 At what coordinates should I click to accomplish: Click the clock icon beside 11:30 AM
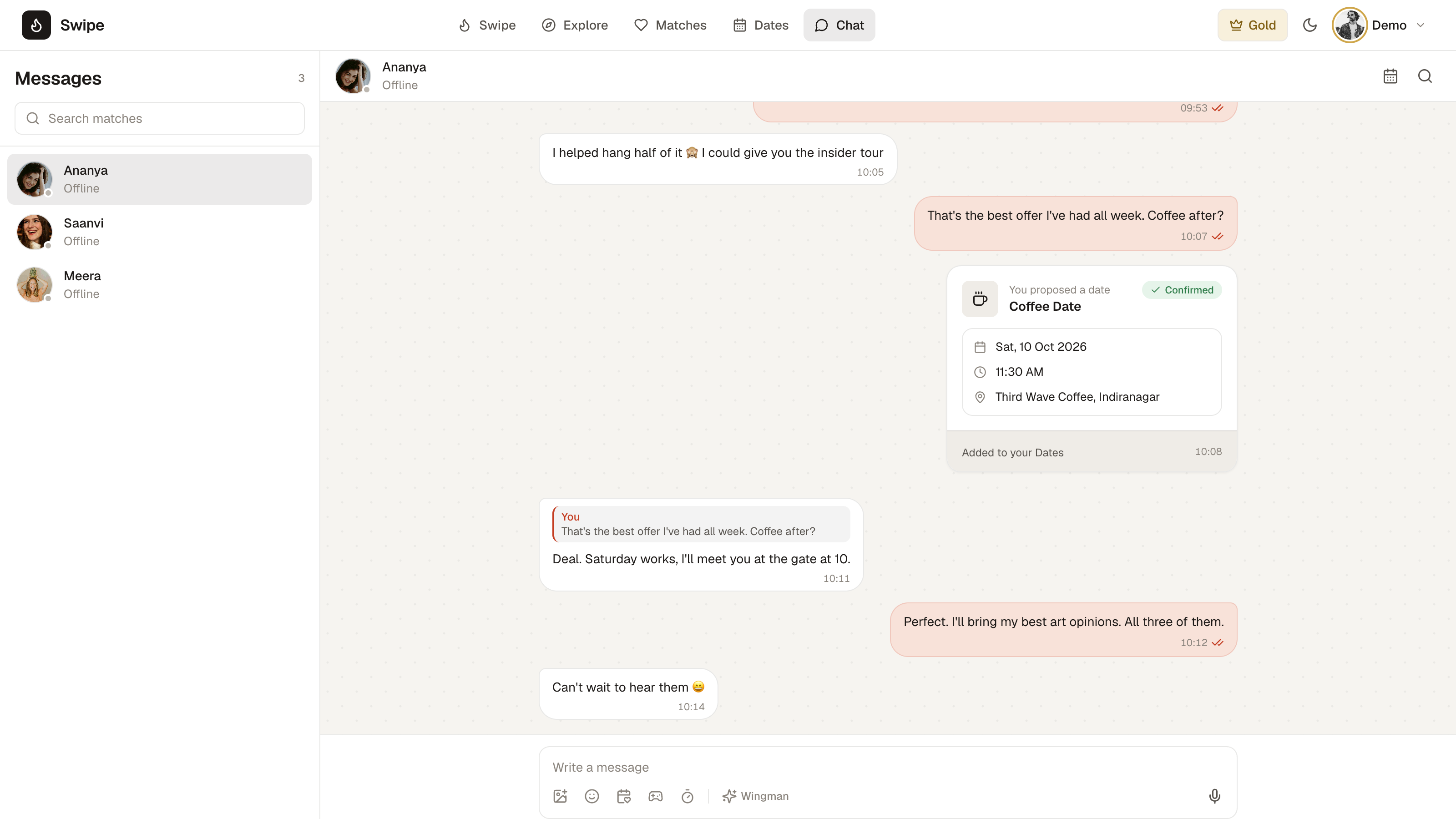[980, 372]
